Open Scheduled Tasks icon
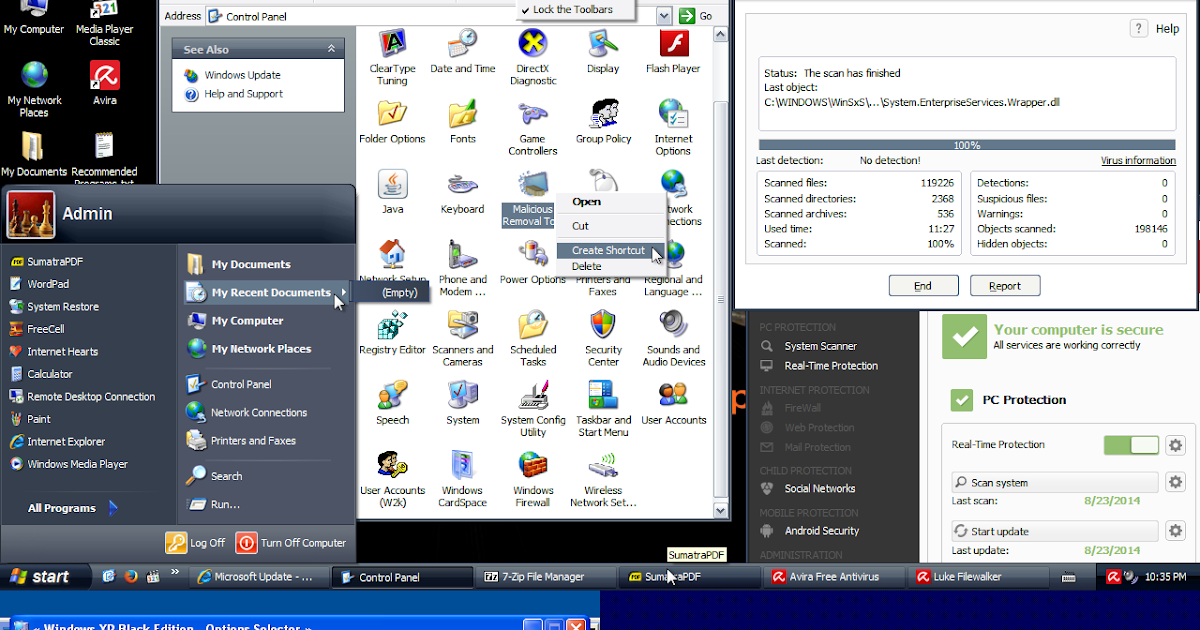The height and width of the screenshot is (630, 1200). [533, 326]
